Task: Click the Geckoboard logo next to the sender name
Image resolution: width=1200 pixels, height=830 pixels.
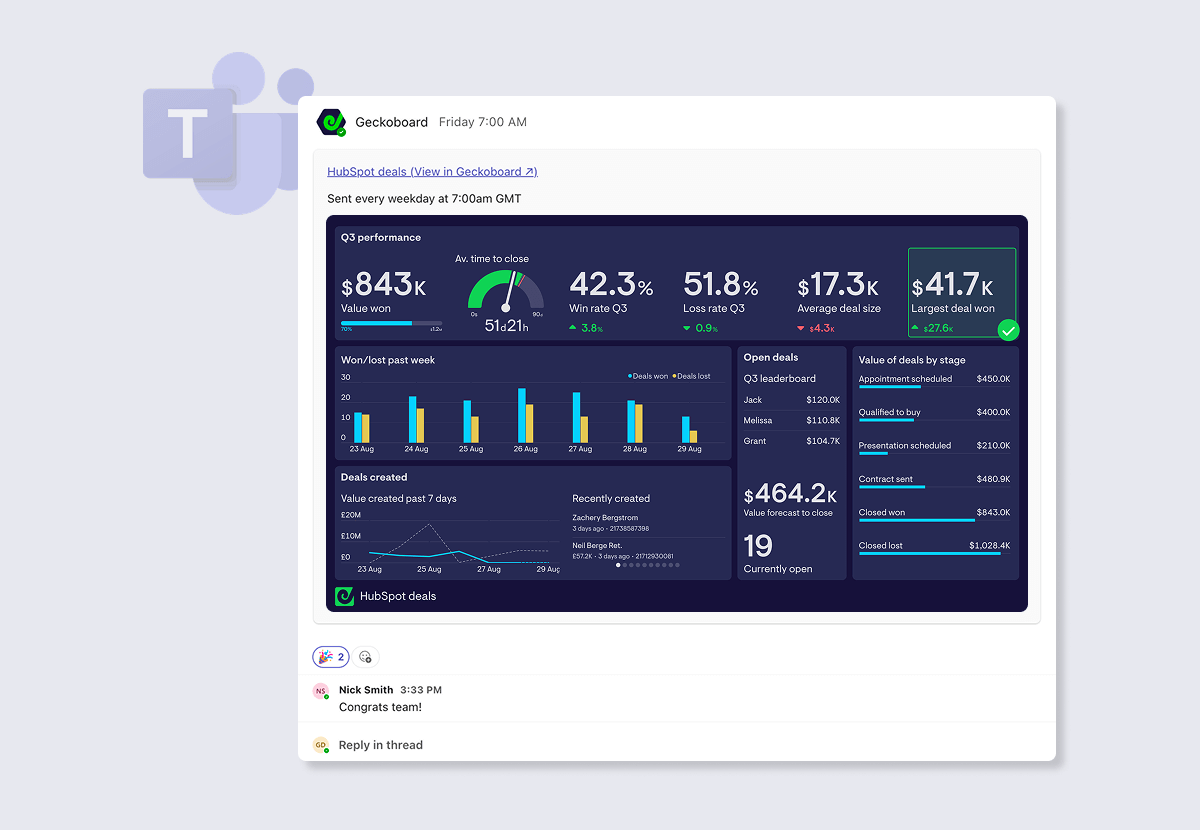Action: click(x=331, y=122)
